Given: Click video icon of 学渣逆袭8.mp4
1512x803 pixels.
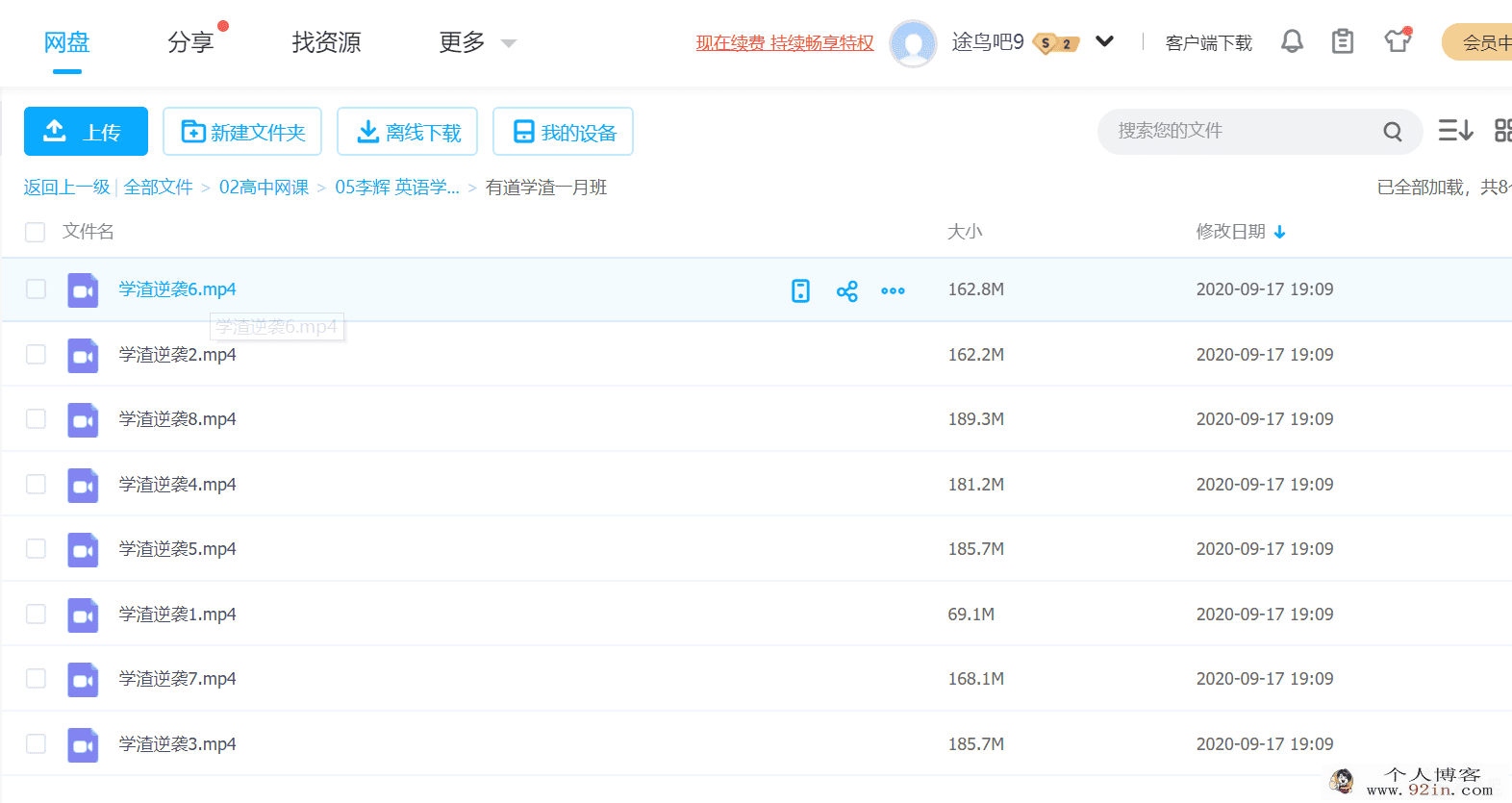Looking at the screenshot, I should pos(83,420).
